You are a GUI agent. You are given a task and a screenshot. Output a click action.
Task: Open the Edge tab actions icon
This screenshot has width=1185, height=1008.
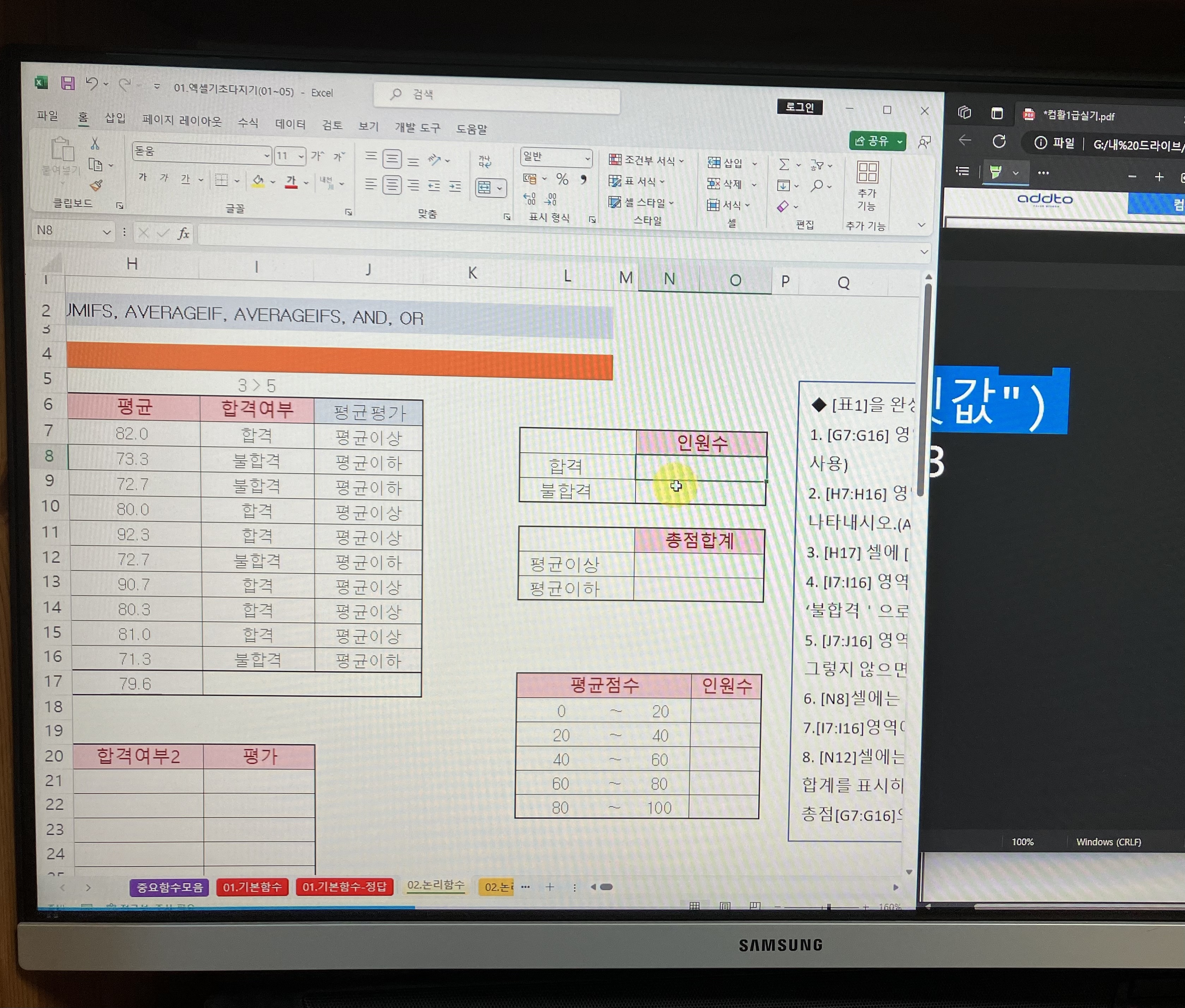click(x=997, y=113)
